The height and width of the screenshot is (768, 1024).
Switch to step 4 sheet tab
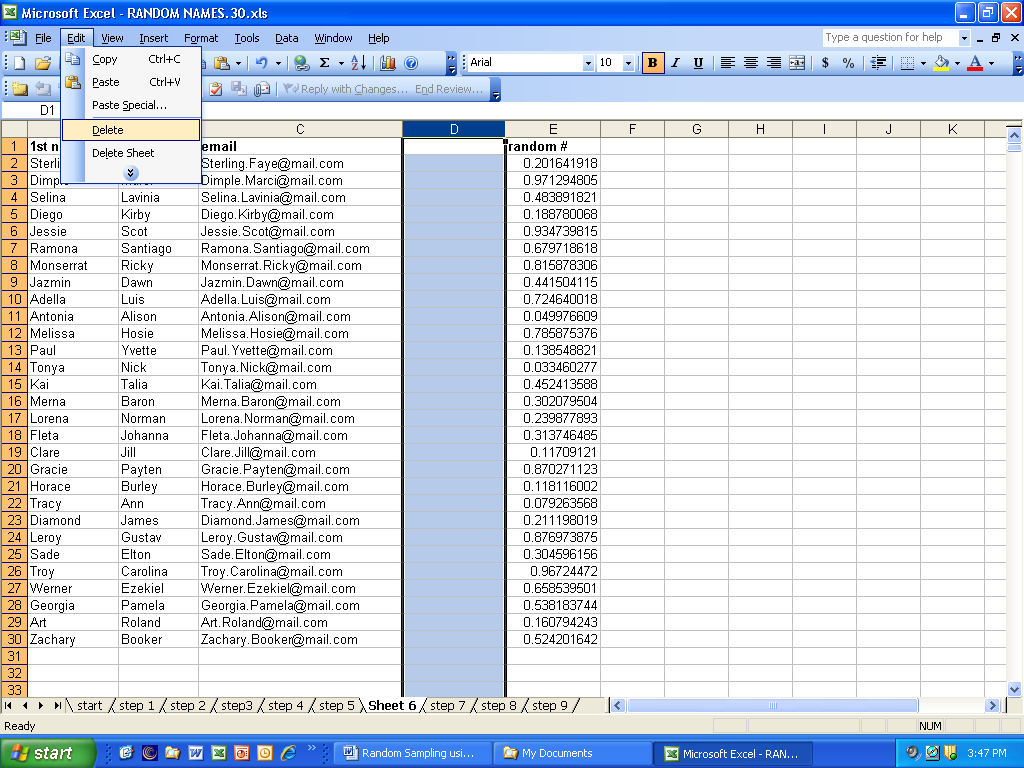tap(285, 705)
